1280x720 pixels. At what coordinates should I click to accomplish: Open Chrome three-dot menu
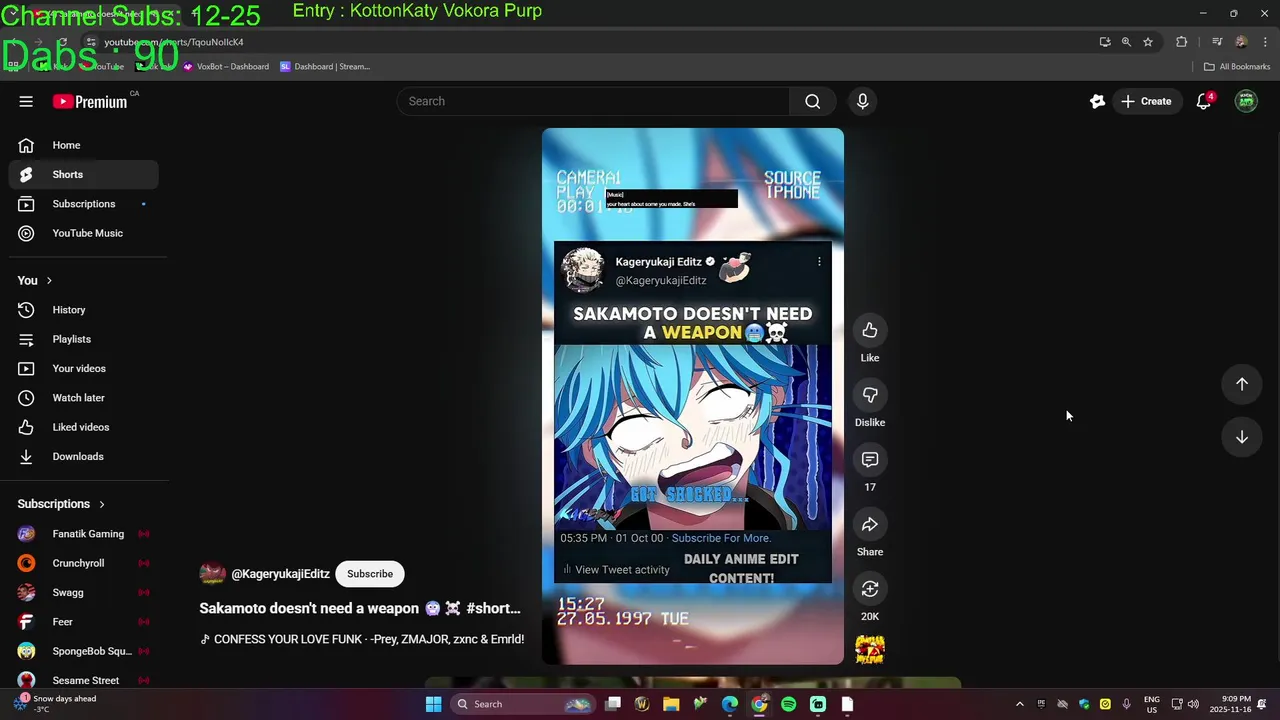[1263, 42]
